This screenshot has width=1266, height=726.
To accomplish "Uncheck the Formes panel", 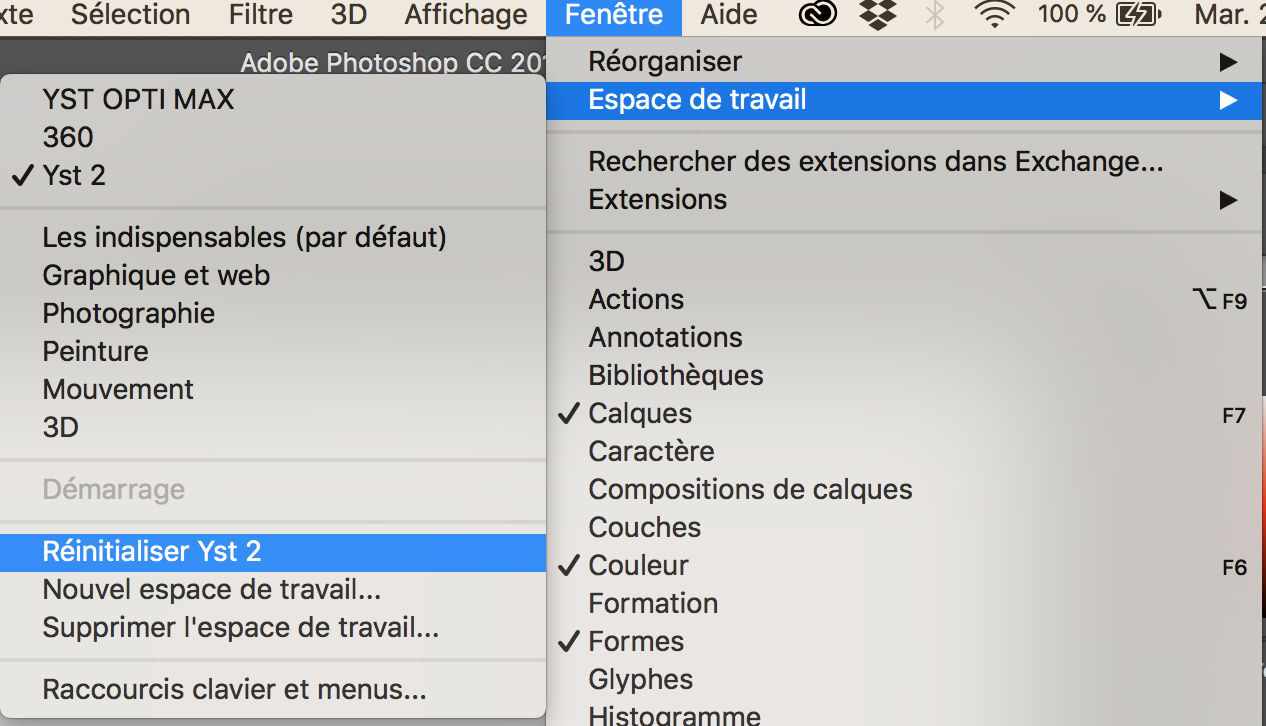I will click(636, 641).
